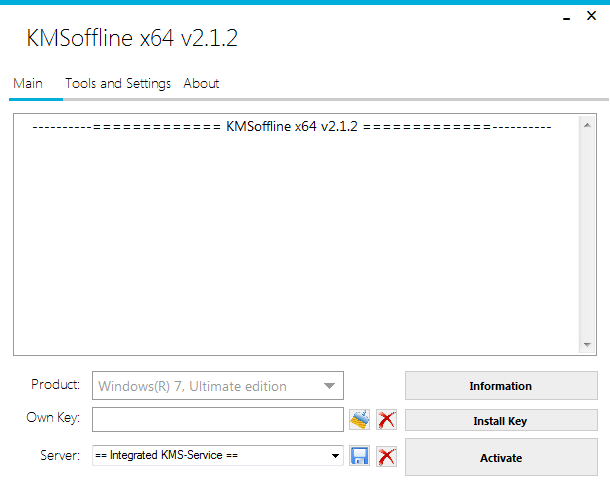
Task: Click the red X beside Own Key
Action: pos(386,420)
